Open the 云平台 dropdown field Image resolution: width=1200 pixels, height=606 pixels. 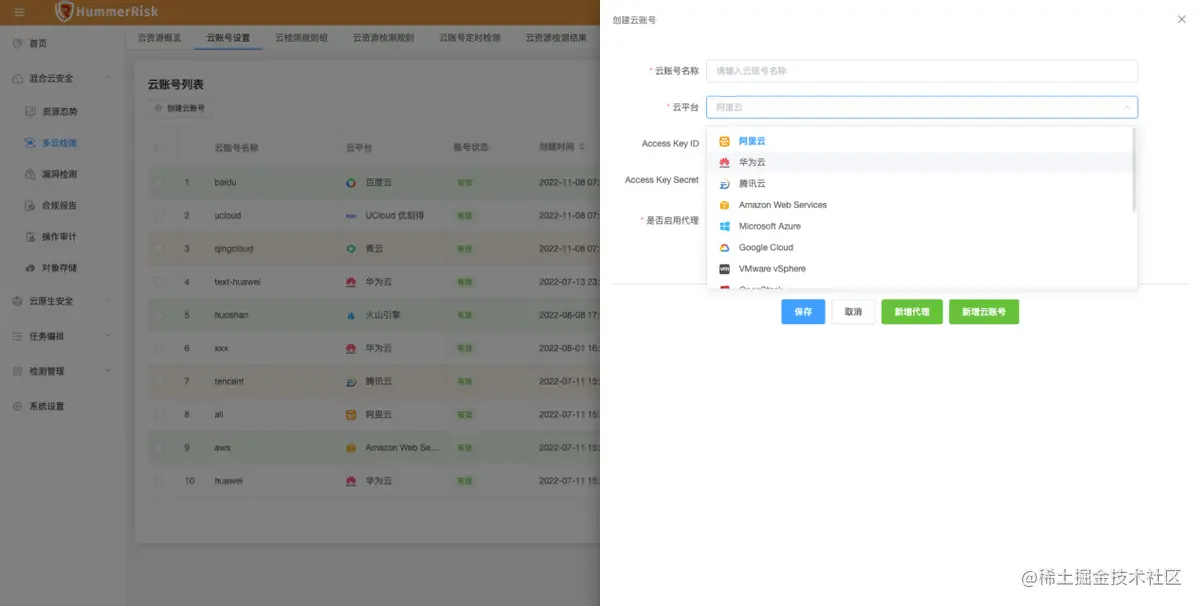click(922, 107)
